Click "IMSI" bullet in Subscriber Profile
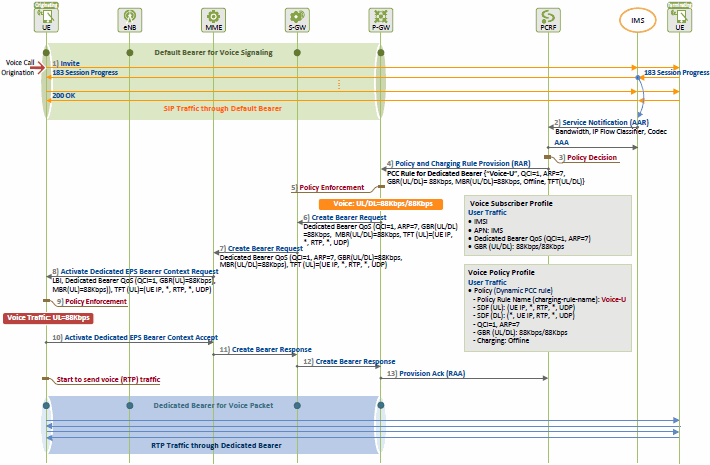The width and height of the screenshot is (710, 465). [479, 222]
